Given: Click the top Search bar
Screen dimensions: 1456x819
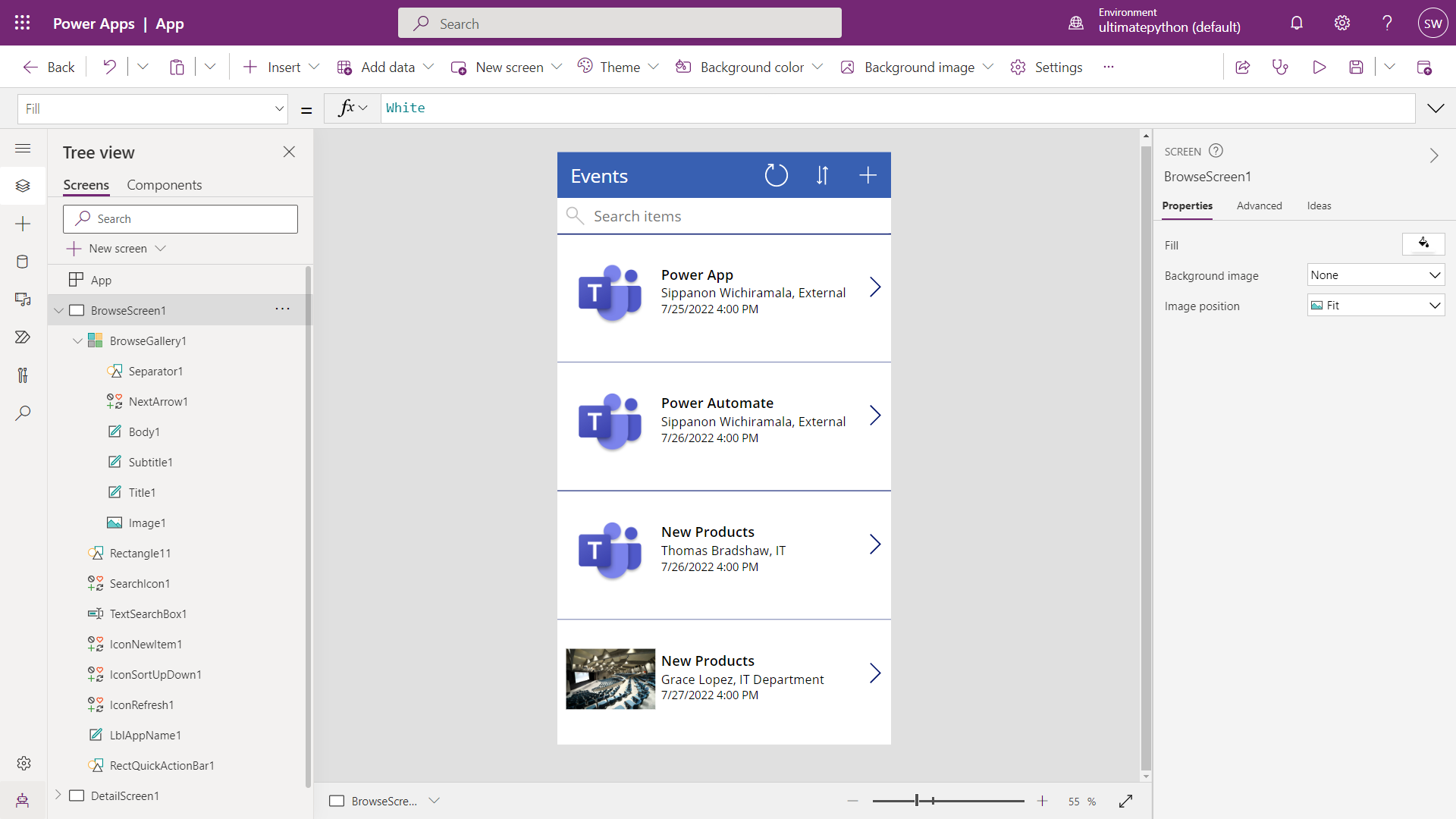Looking at the screenshot, I should click(620, 23).
